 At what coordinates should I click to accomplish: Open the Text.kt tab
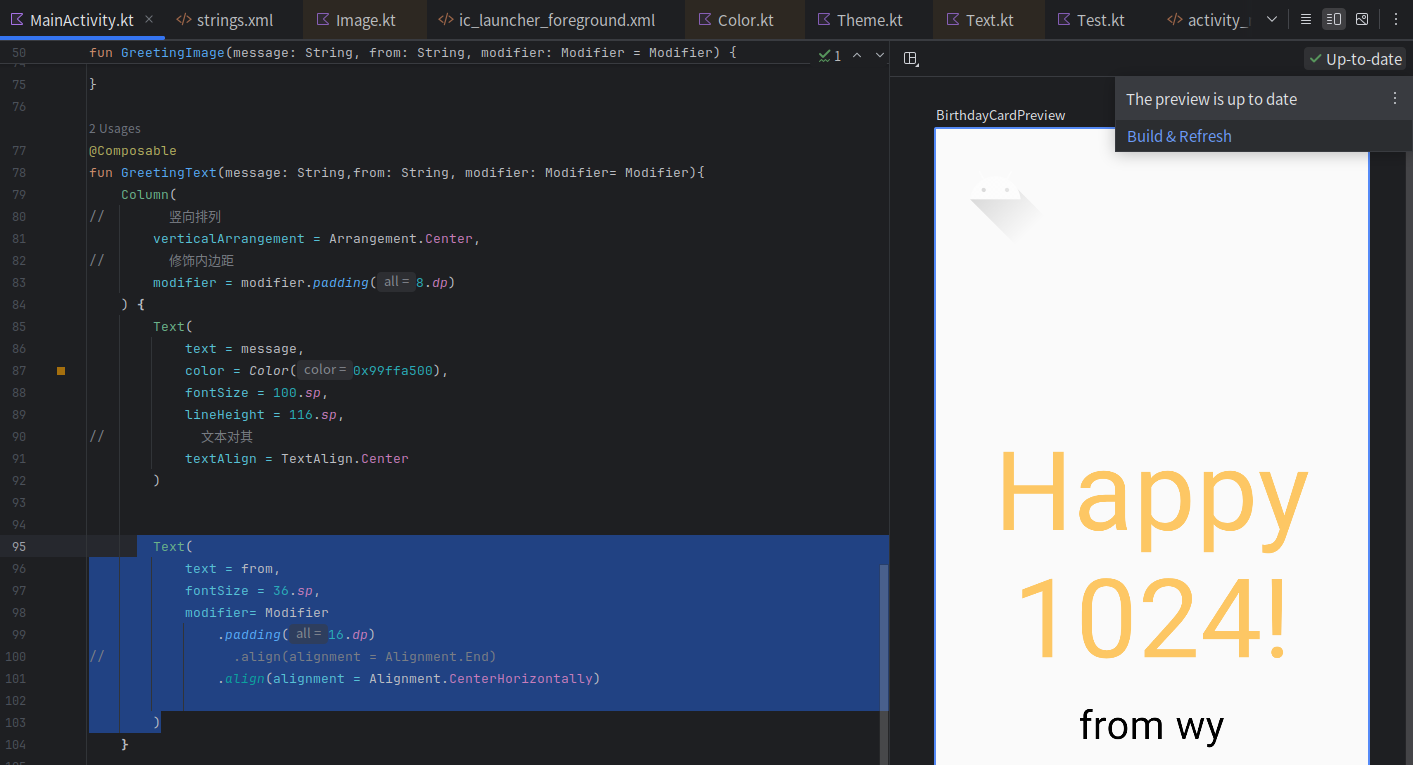tap(990, 20)
